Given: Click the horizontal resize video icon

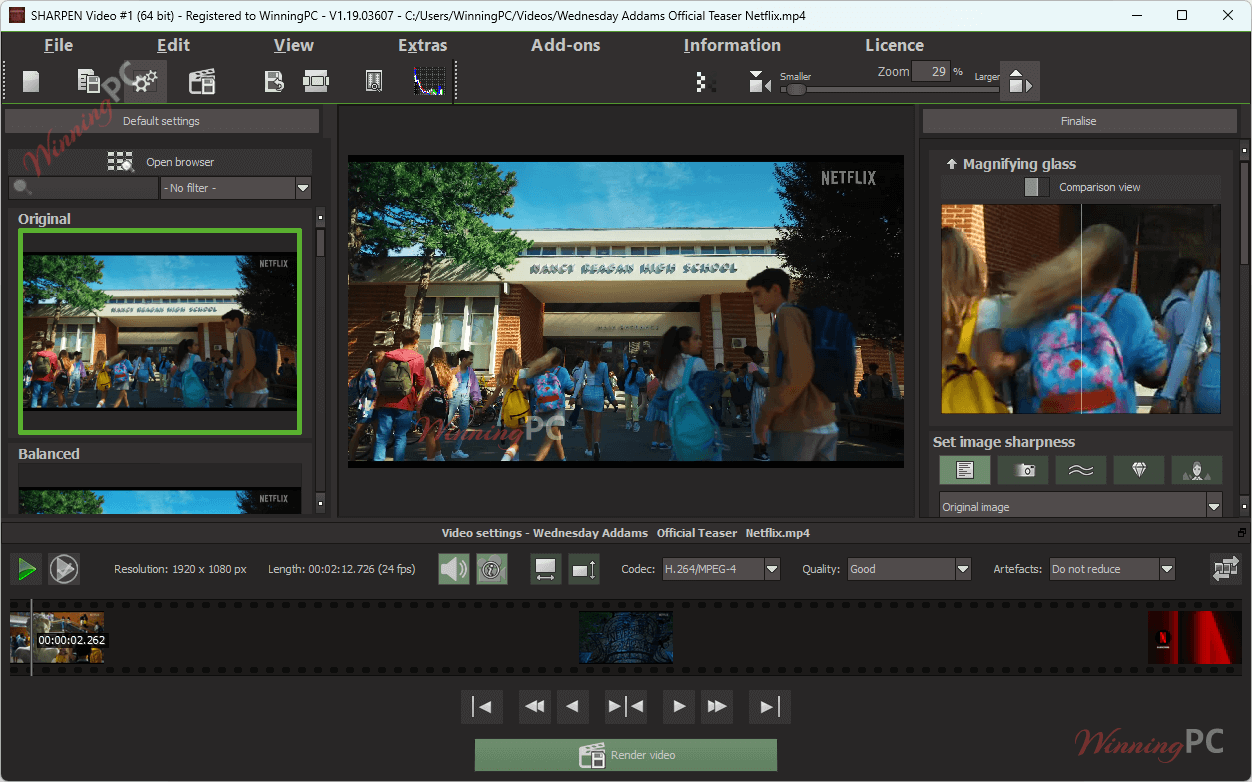Looking at the screenshot, I should coord(545,569).
